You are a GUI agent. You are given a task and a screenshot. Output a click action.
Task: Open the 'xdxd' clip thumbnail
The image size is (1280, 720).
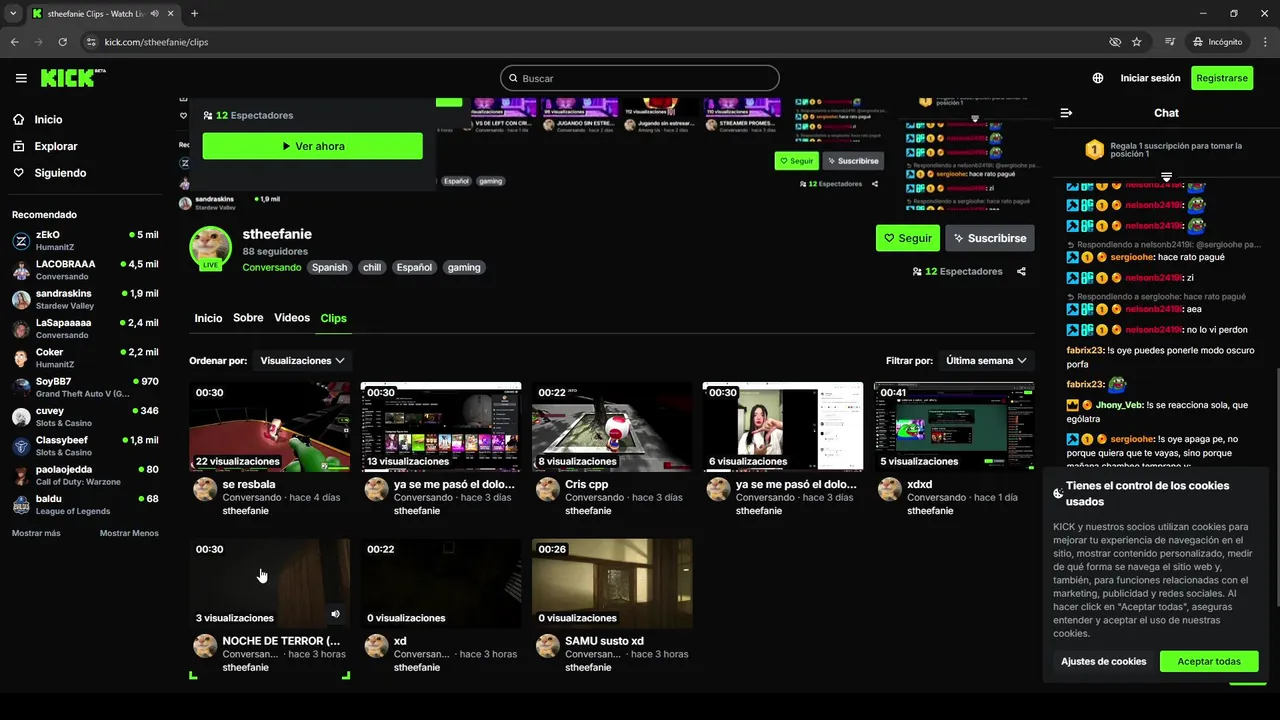pos(954,427)
